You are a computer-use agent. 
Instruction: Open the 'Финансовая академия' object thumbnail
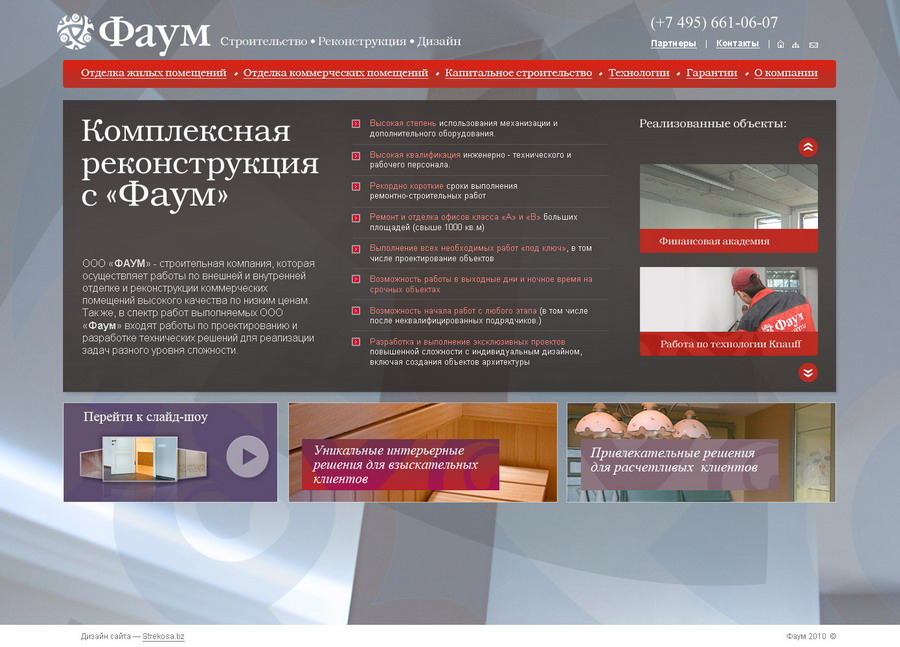coord(728,208)
